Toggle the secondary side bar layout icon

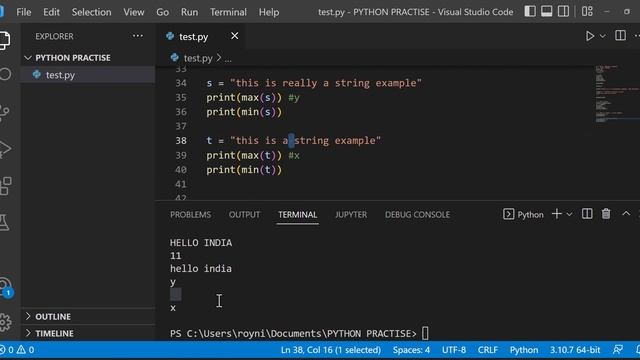[563, 11]
